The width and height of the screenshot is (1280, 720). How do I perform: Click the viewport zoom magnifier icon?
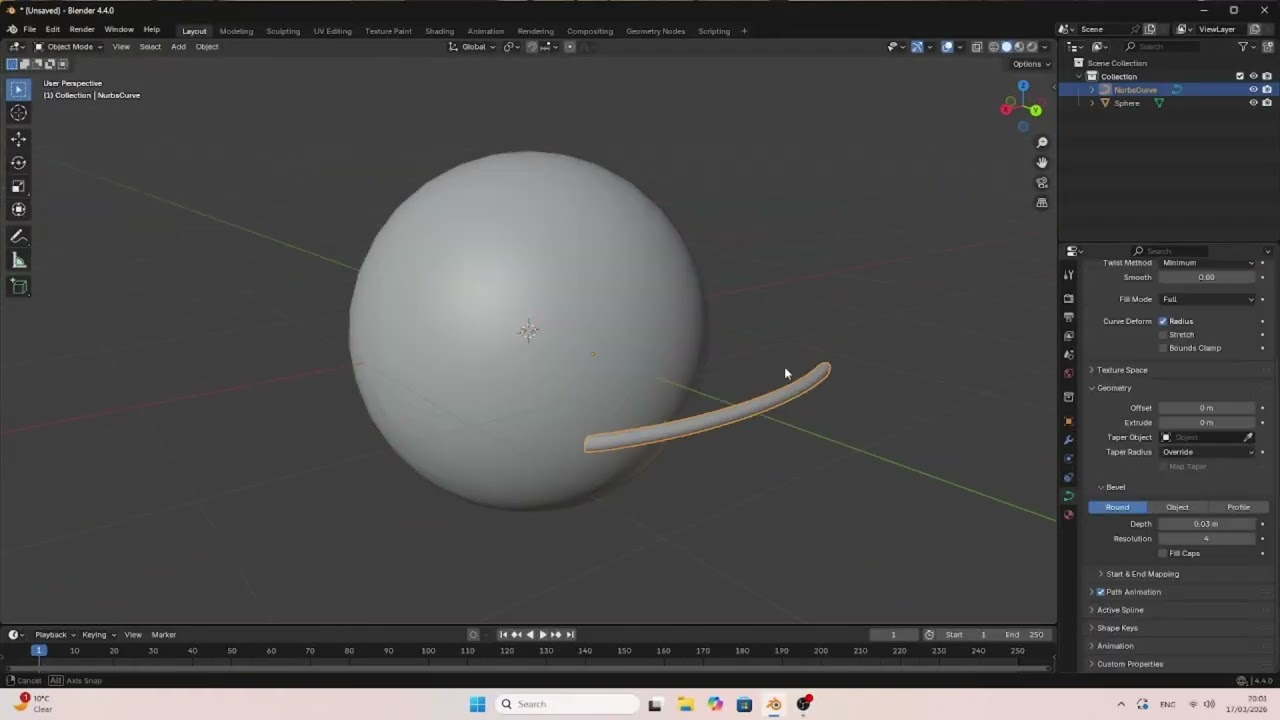point(1042,142)
